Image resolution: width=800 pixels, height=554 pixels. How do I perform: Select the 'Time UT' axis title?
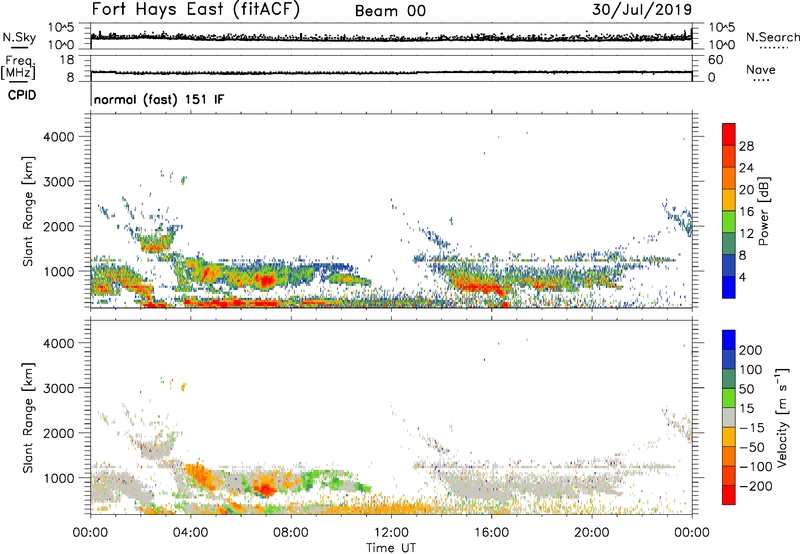coord(391,548)
